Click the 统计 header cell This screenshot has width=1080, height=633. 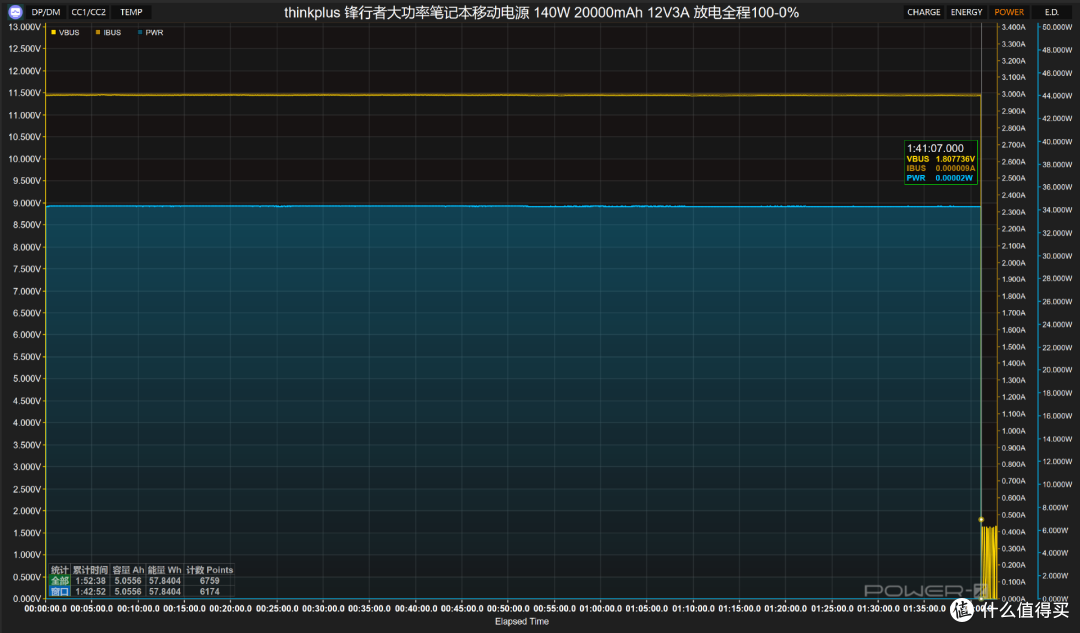point(60,570)
